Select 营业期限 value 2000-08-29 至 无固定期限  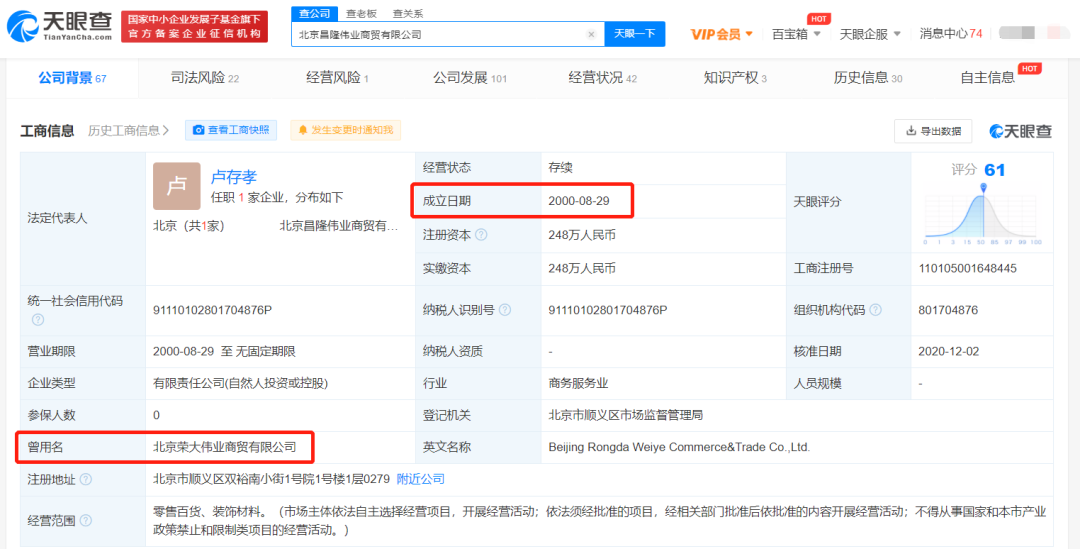(x=224, y=351)
